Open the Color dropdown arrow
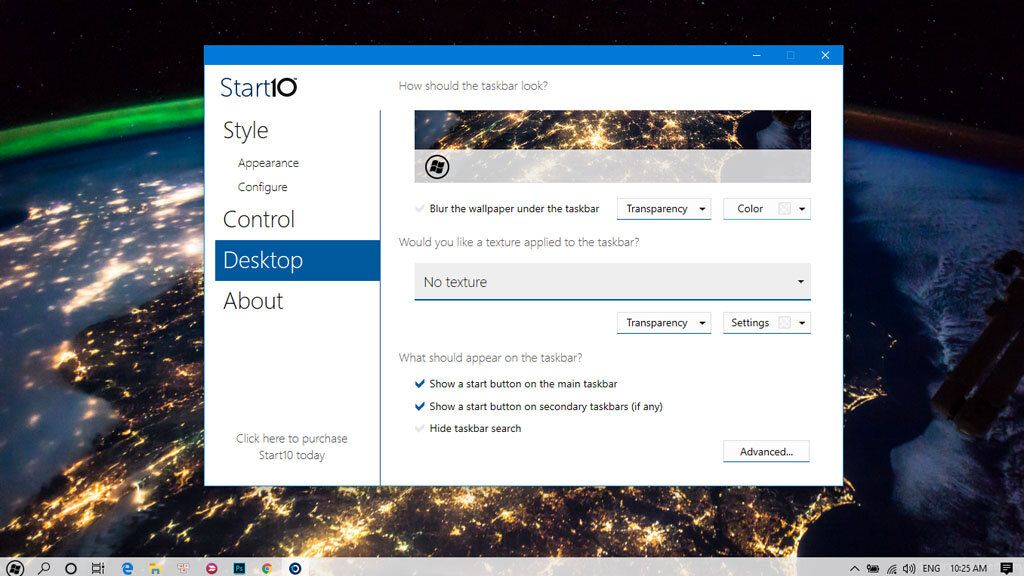 (x=802, y=209)
